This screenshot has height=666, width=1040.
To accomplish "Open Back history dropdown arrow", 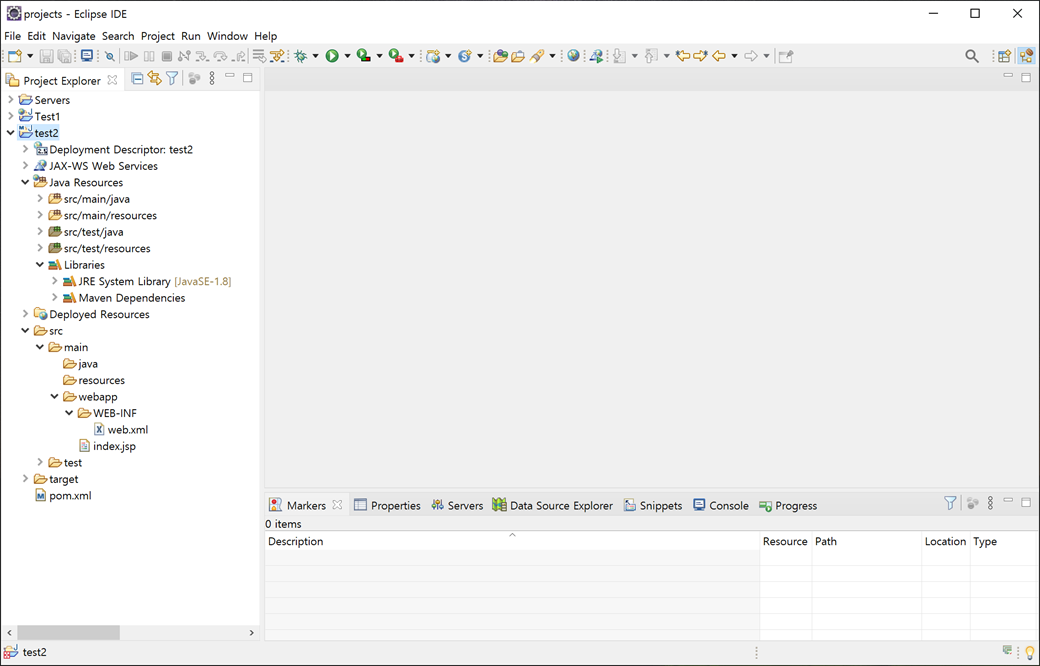I will tap(734, 56).
